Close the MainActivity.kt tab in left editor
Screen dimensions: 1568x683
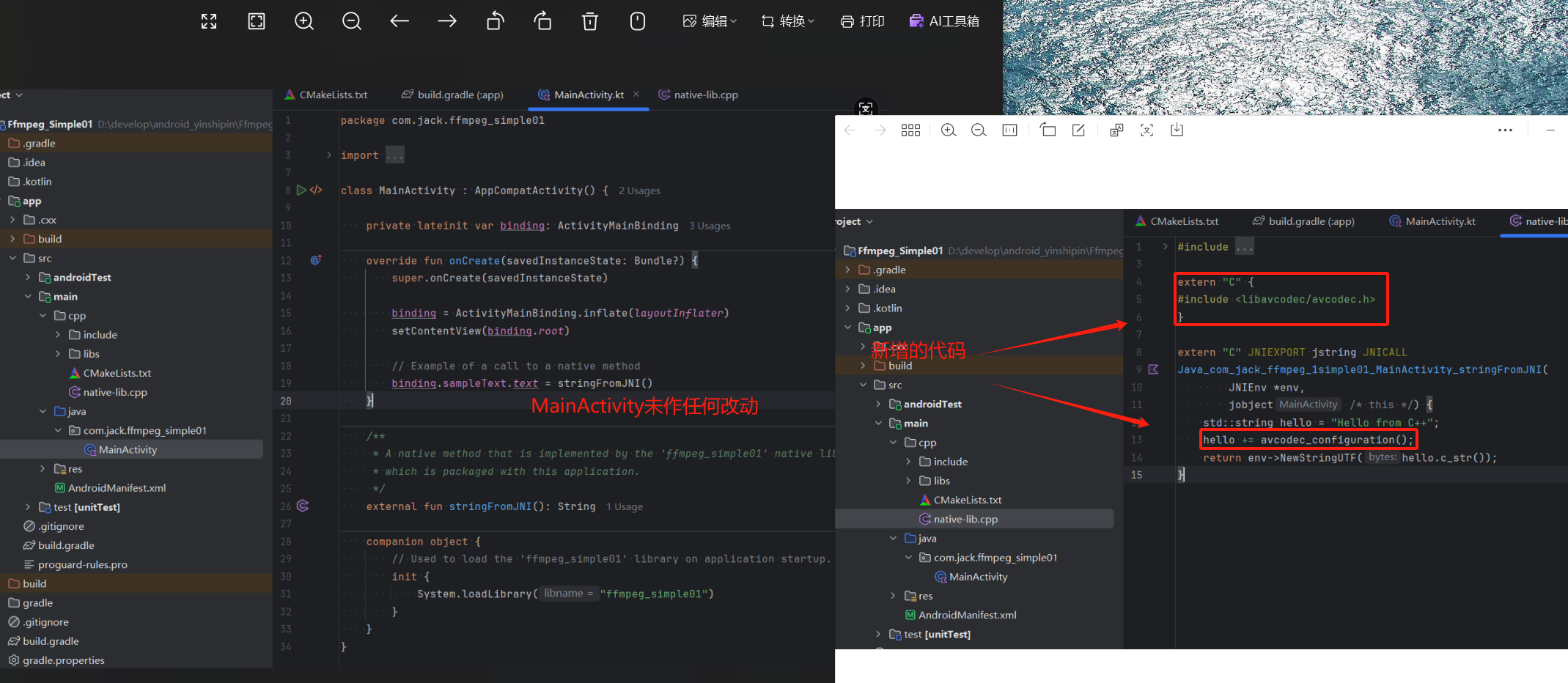coord(636,94)
